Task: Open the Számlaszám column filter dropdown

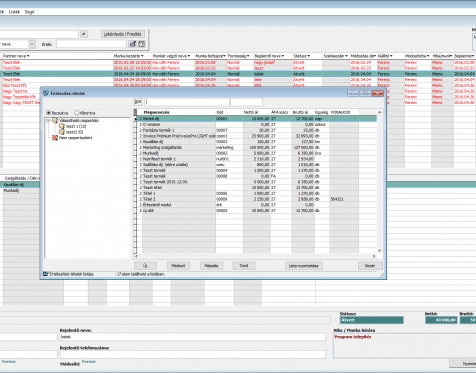Action: tap(346, 56)
